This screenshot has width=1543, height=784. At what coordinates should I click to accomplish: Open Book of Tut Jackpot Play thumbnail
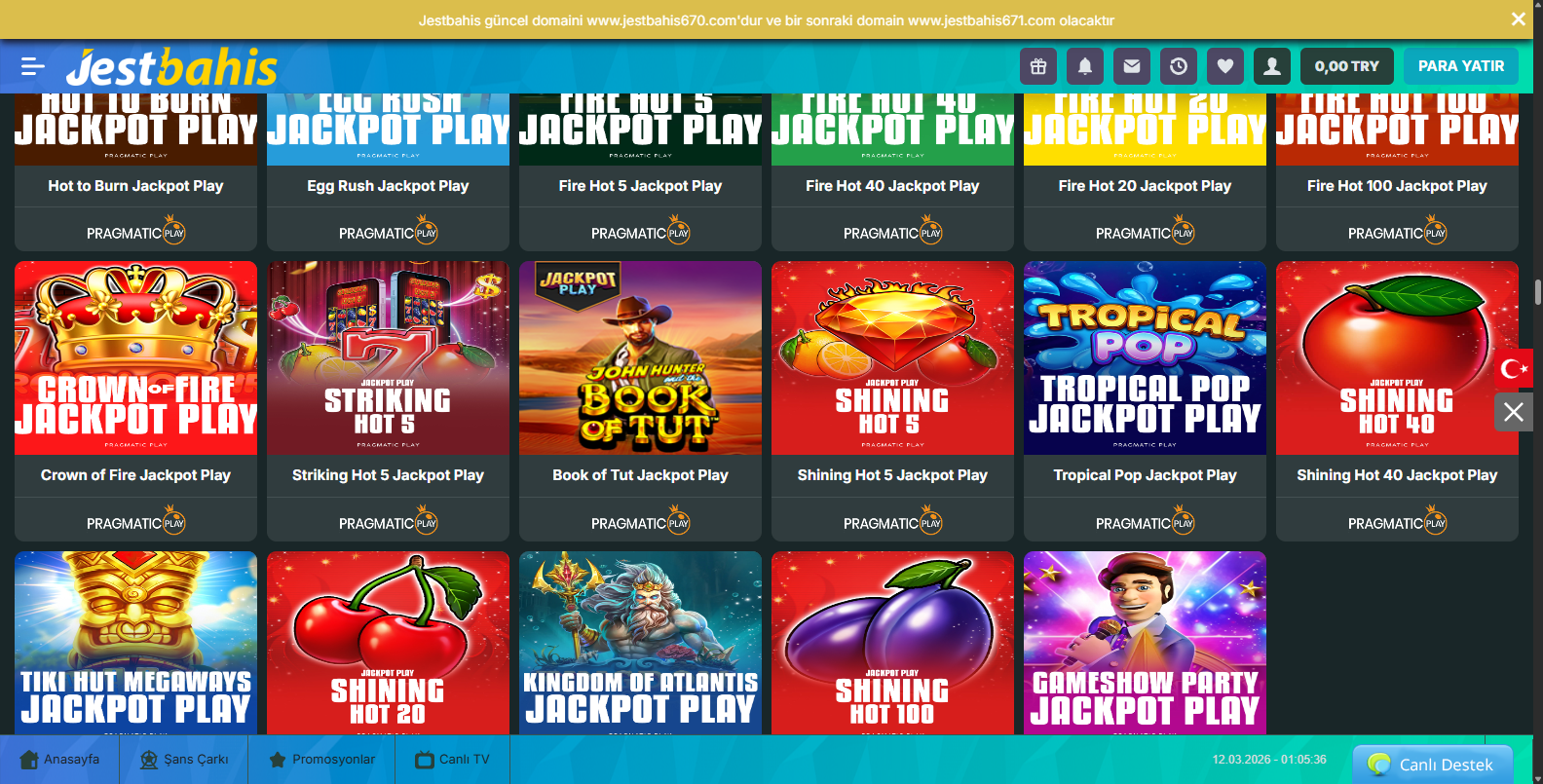coord(640,358)
